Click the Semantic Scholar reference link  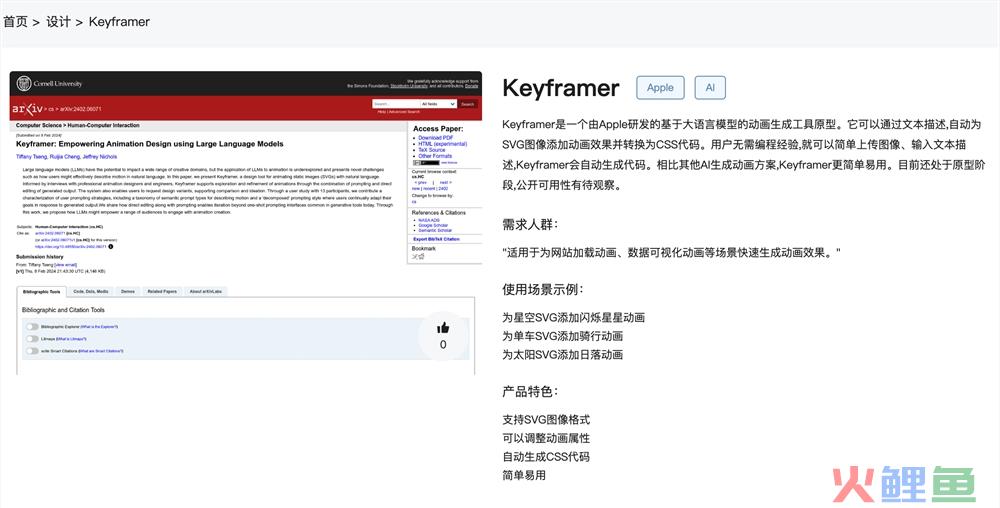click(x=435, y=230)
